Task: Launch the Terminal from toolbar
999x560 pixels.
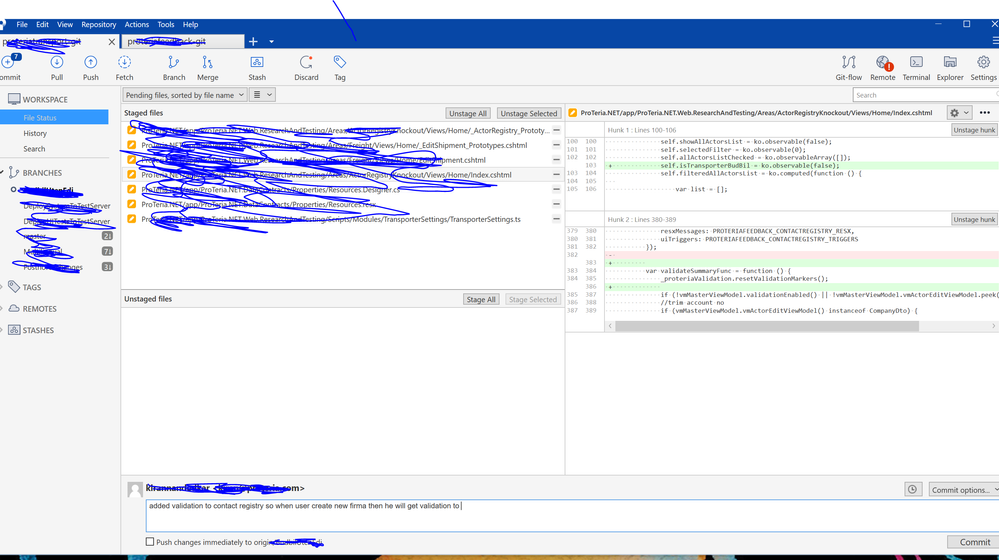Action: tap(916, 68)
